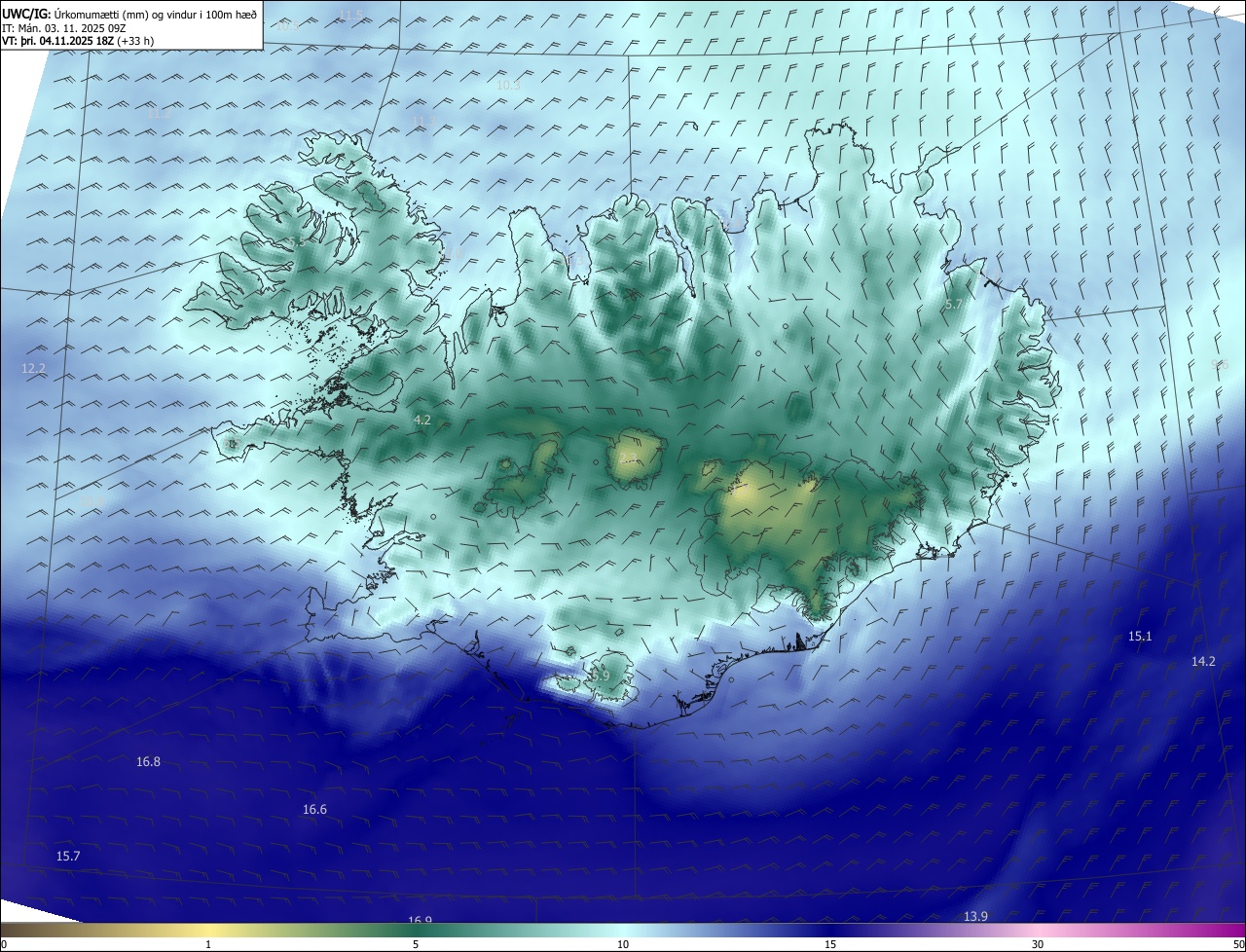Screen dimensions: 1246x952
Task: Click the colorbar tick label 10
Action: click(623, 944)
